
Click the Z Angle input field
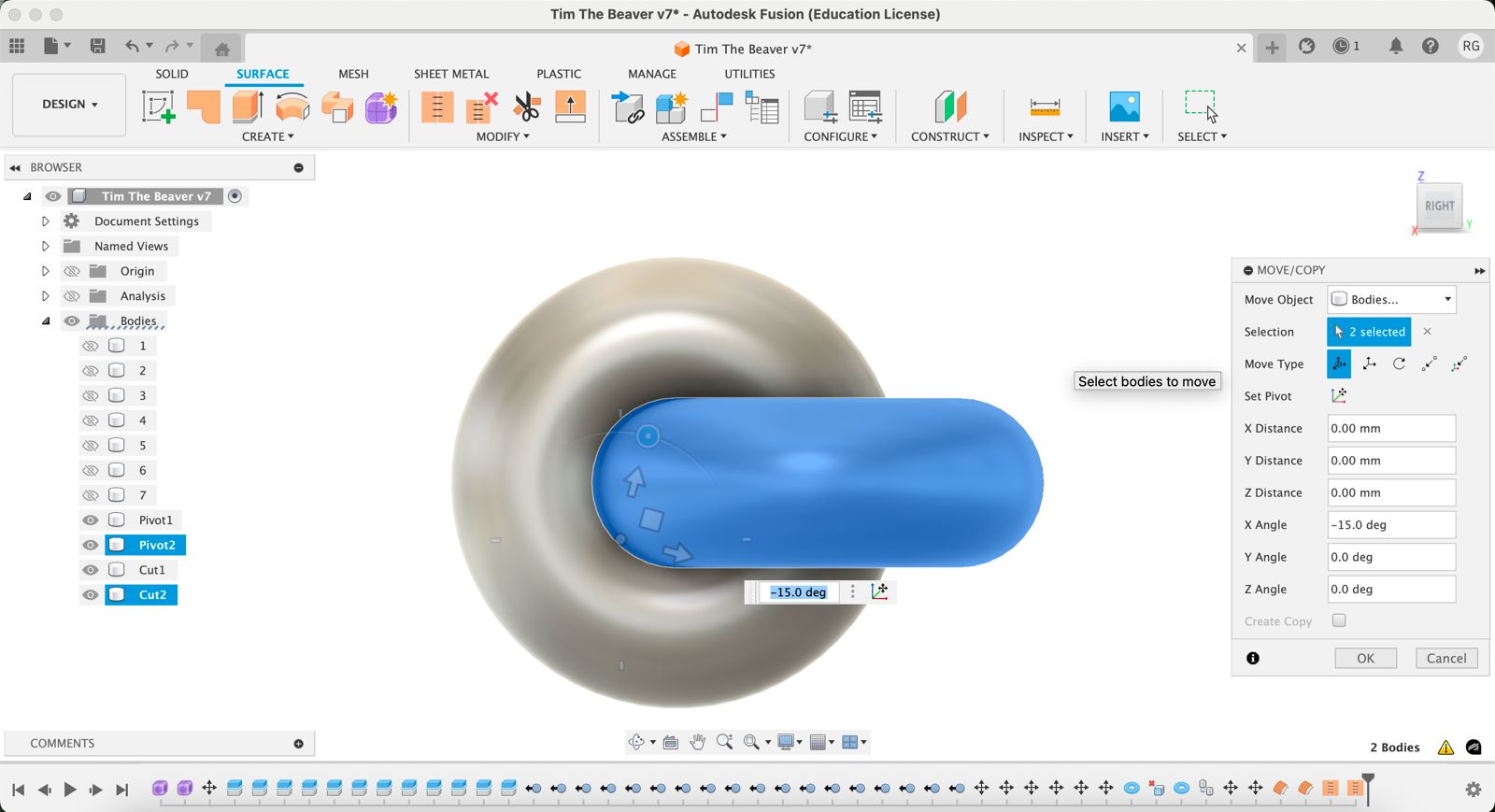[1390, 590]
